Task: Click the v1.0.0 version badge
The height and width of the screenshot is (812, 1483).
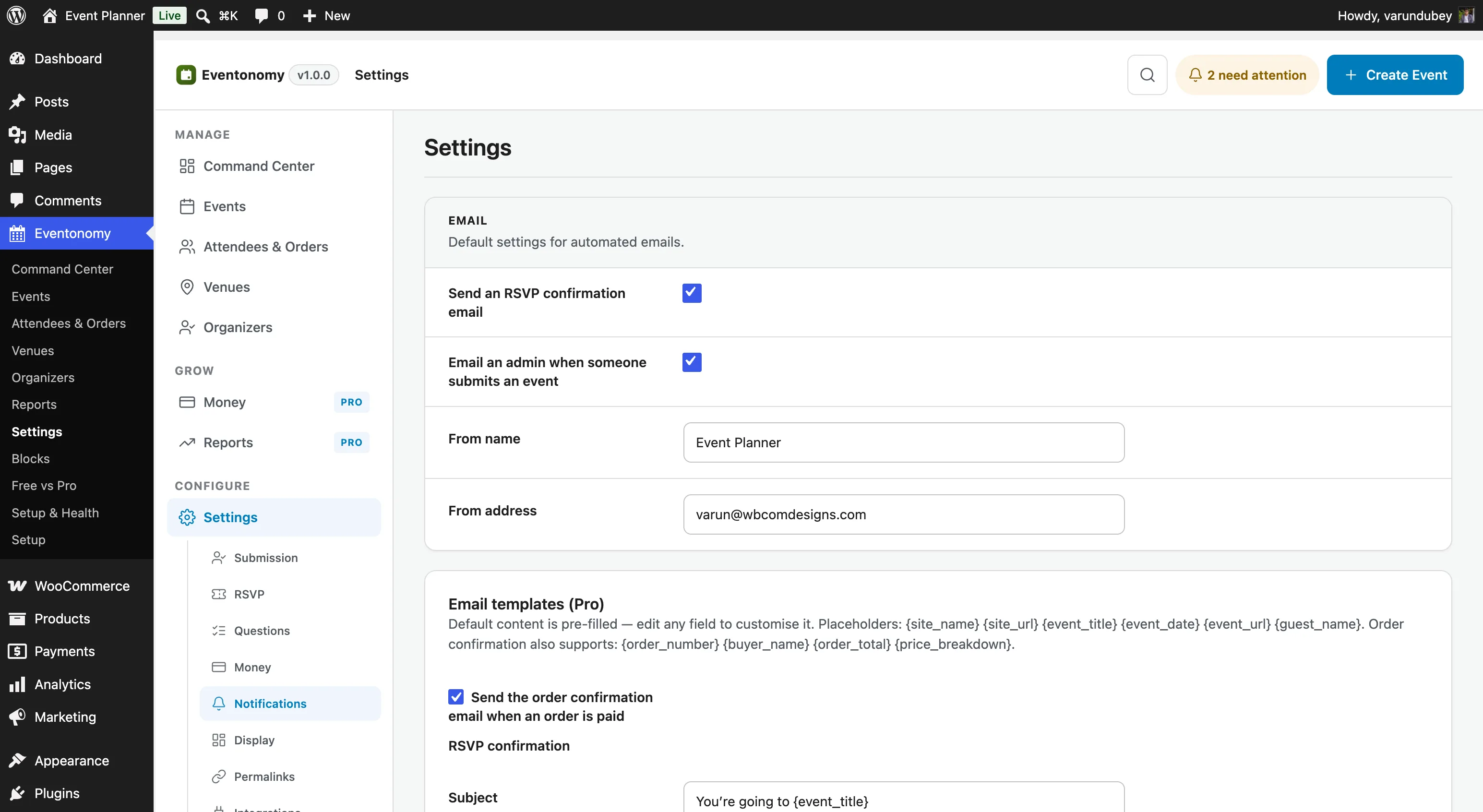Action: 314,75
